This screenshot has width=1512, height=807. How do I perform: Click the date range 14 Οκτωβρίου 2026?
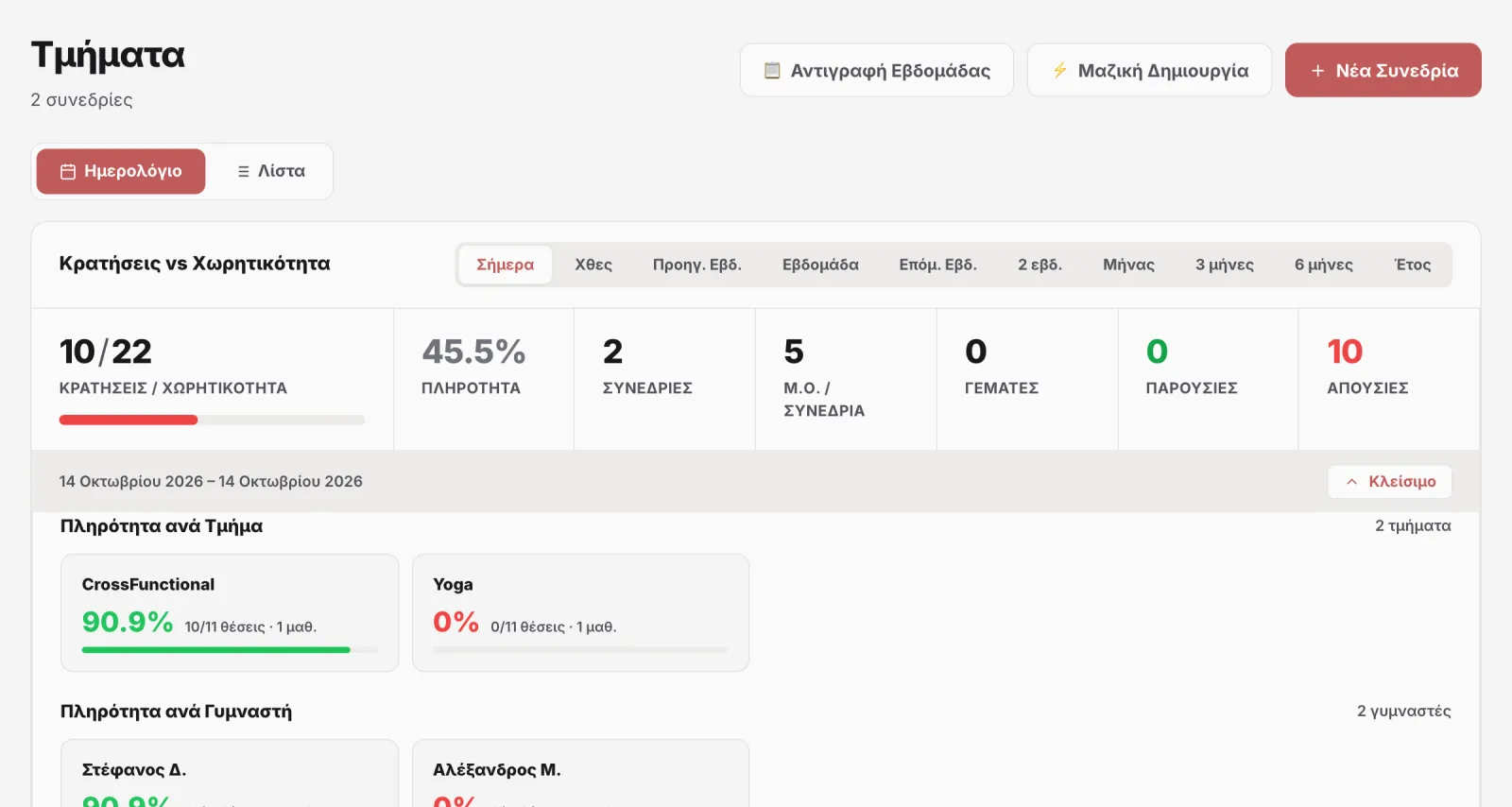click(211, 482)
